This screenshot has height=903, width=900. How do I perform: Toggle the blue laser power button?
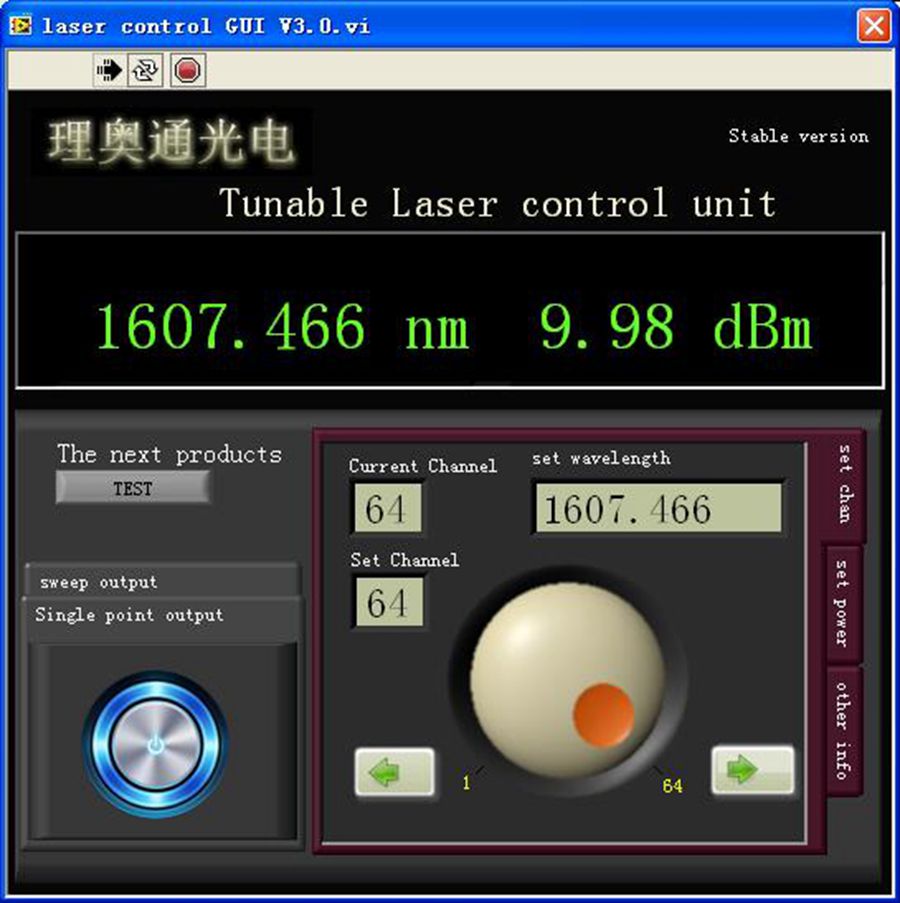pyautogui.click(x=154, y=744)
